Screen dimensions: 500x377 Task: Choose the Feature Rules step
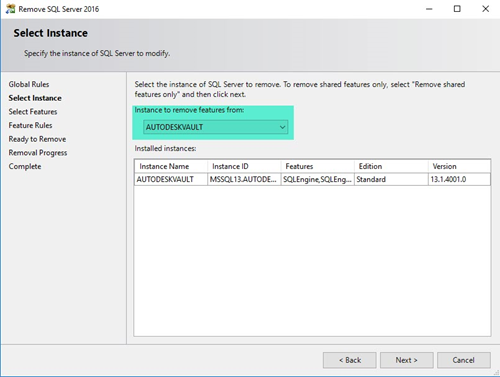(x=30, y=125)
